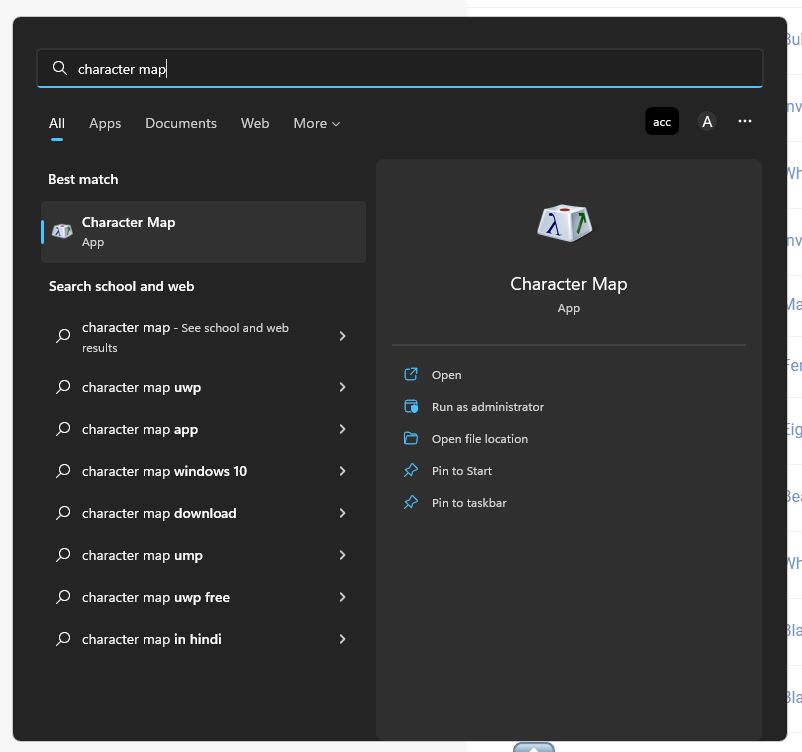The height and width of the screenshot is (752, 802).
Task: Expand arrow for 'See school and web results'
Action: point(342,336)
